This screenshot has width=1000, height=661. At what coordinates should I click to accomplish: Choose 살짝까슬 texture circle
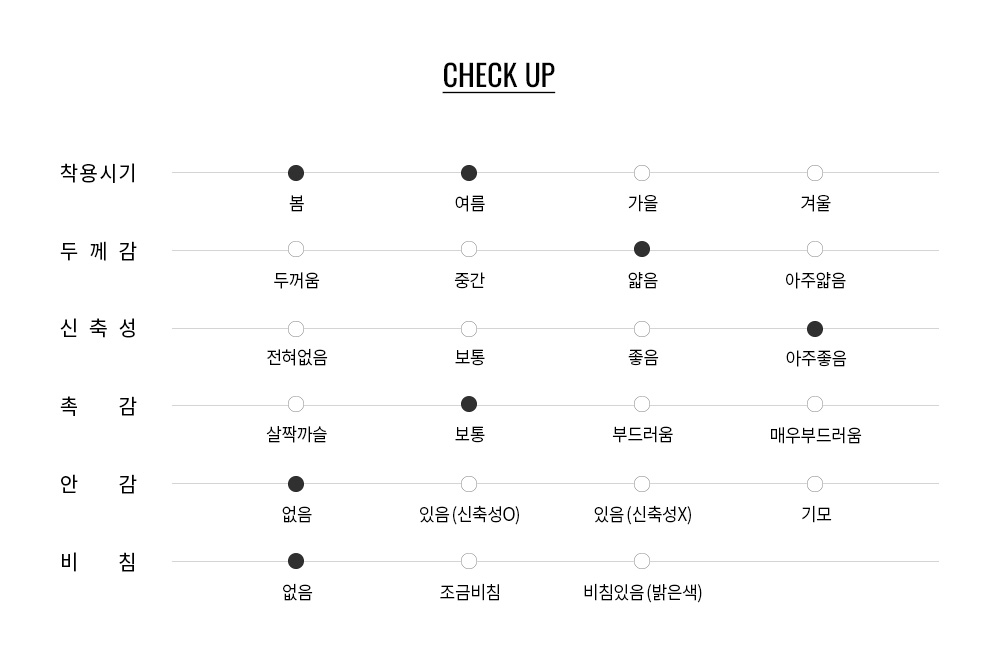pyautogui.click(x=296, y=404)
